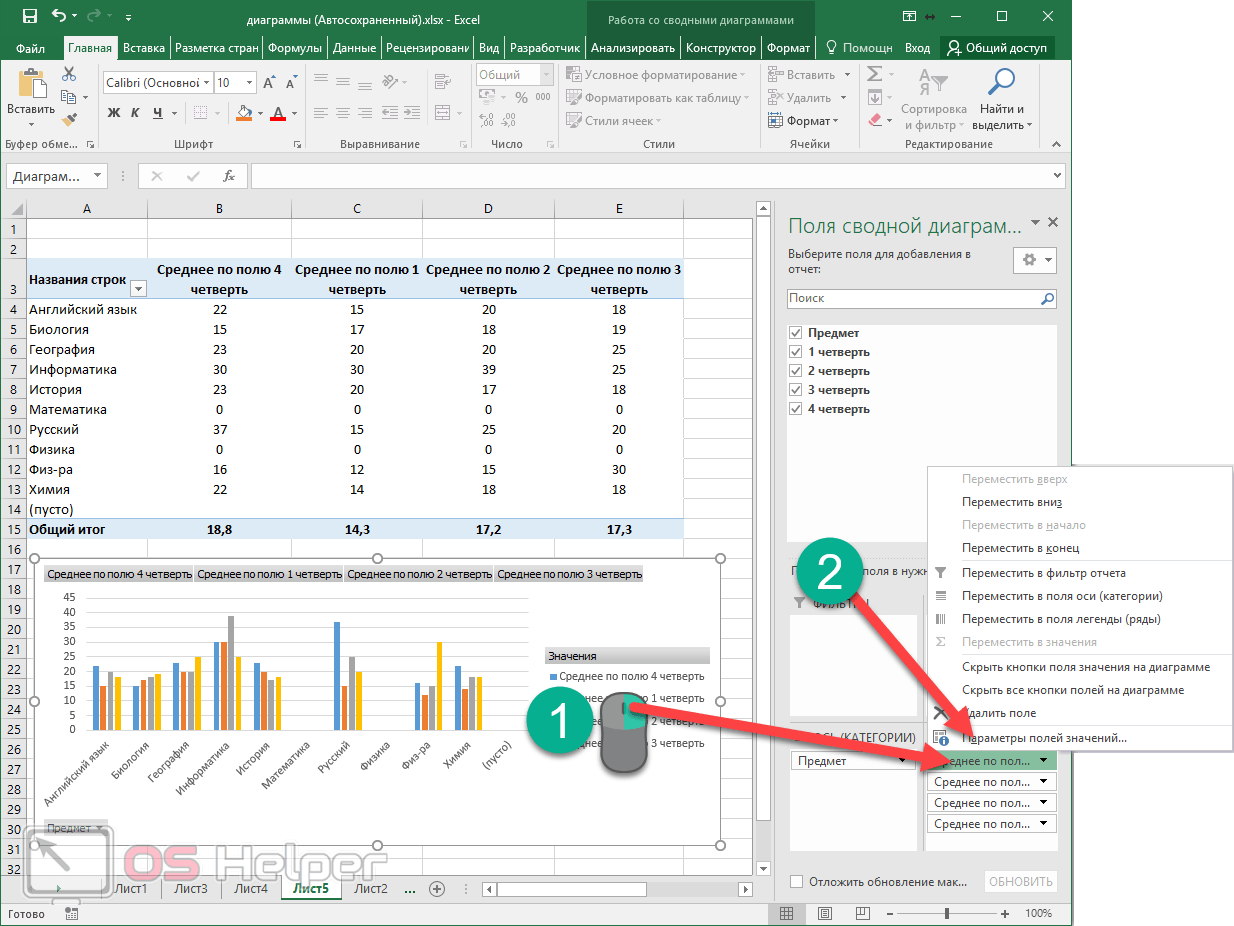The image size is (1234, 926).
Task: Click the Cut scissors icon
Action: tap(69, 74)
